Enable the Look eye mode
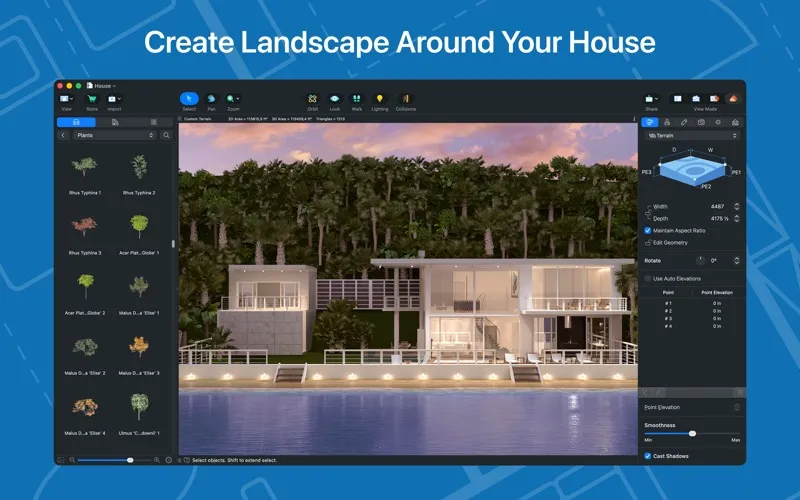 [335, 99]
